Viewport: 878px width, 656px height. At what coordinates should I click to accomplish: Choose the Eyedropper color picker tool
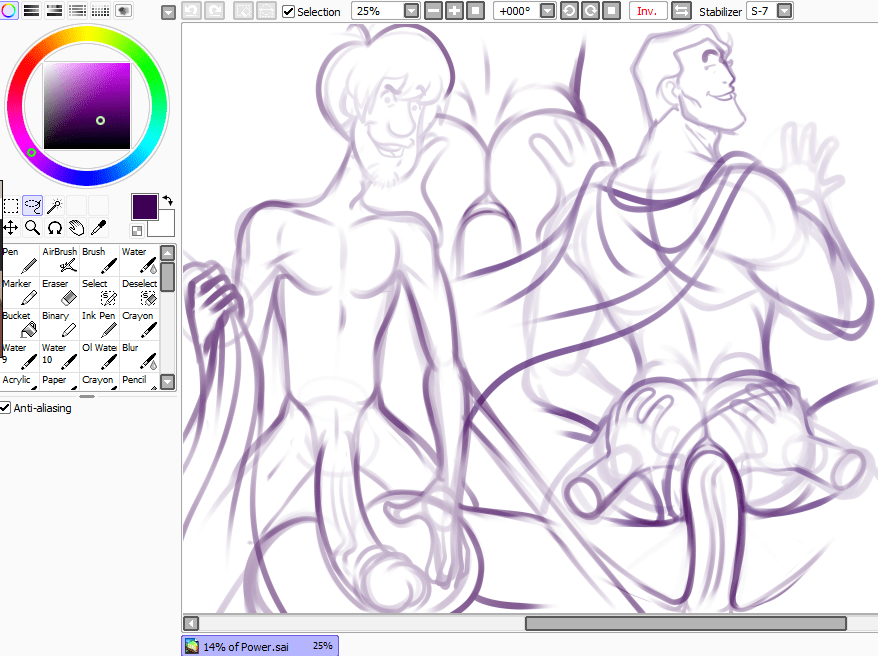tap(98, 228)
